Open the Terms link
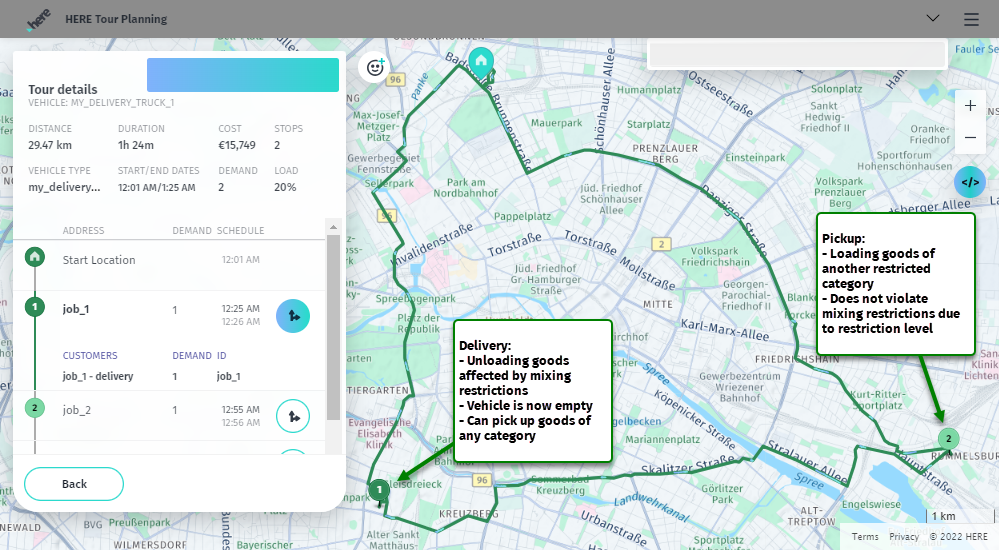 click(865, 537)
